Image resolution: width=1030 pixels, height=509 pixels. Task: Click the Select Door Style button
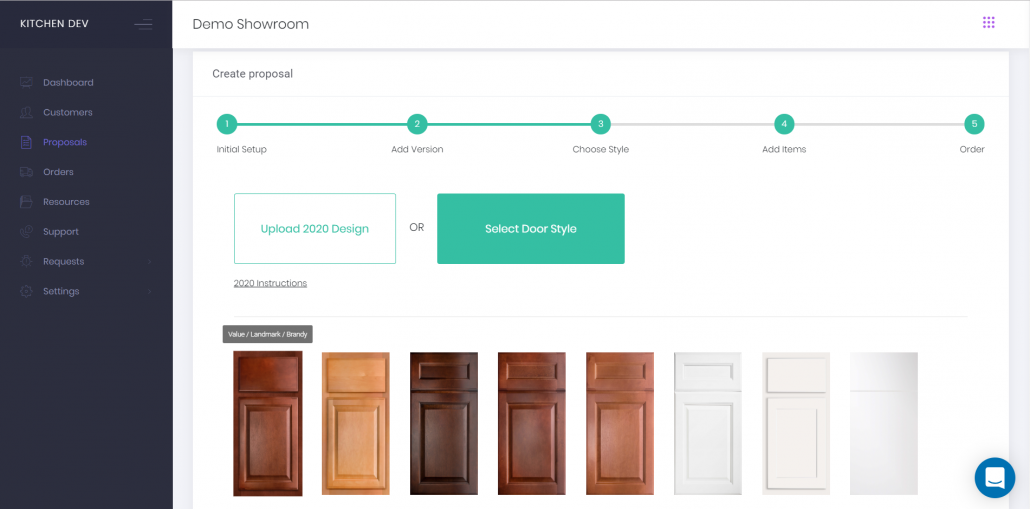pos(531,229)
